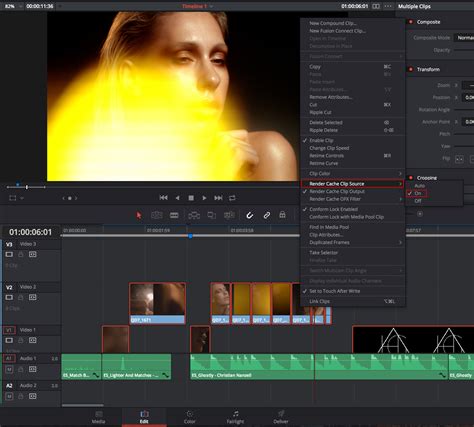Lock the Audio 1 track
Image resolution: width=474 pixels, height=427 pixels.
[x=21, y=369]
